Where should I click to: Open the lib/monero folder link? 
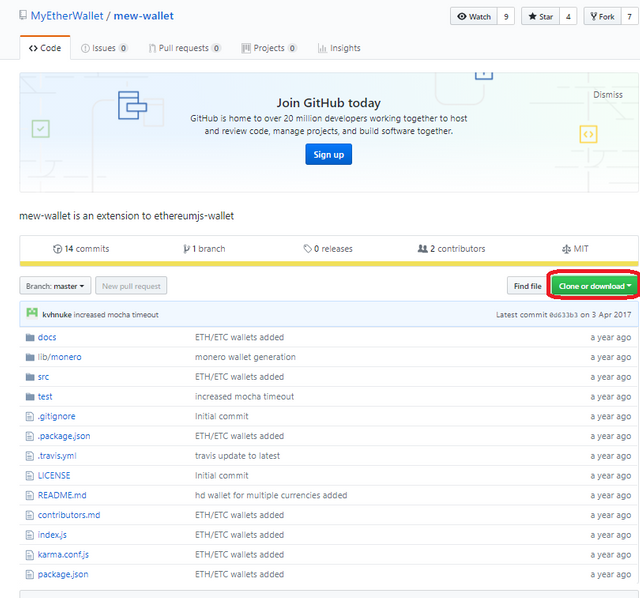(x=60, y=357)
